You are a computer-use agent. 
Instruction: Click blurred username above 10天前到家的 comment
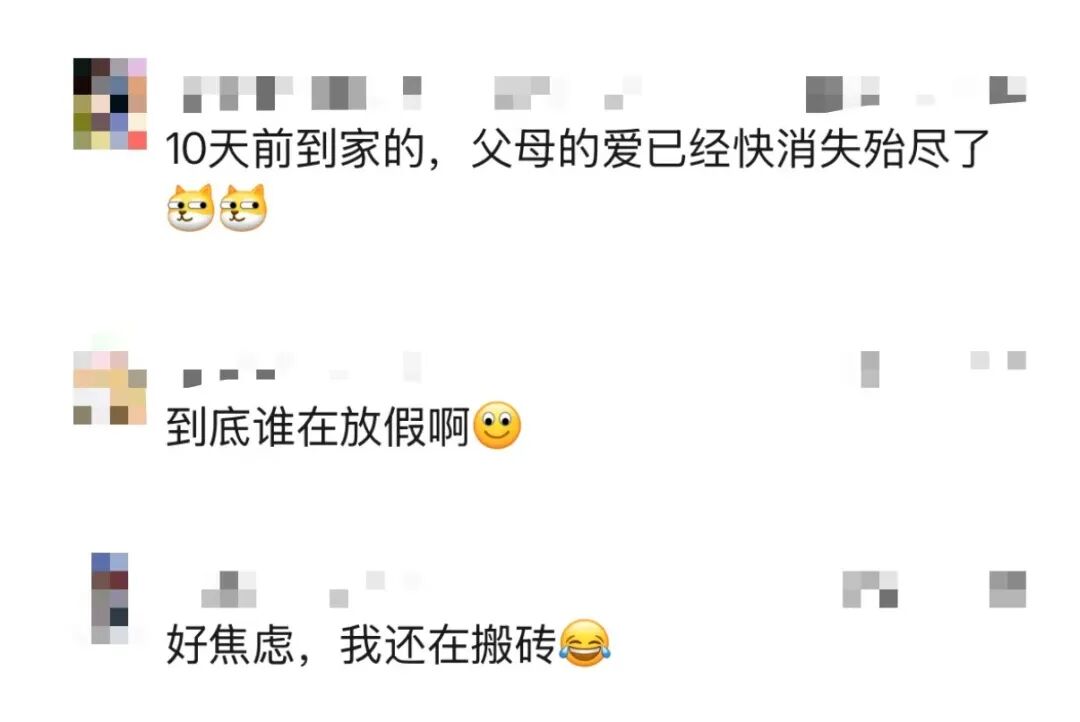coord(302,94)
